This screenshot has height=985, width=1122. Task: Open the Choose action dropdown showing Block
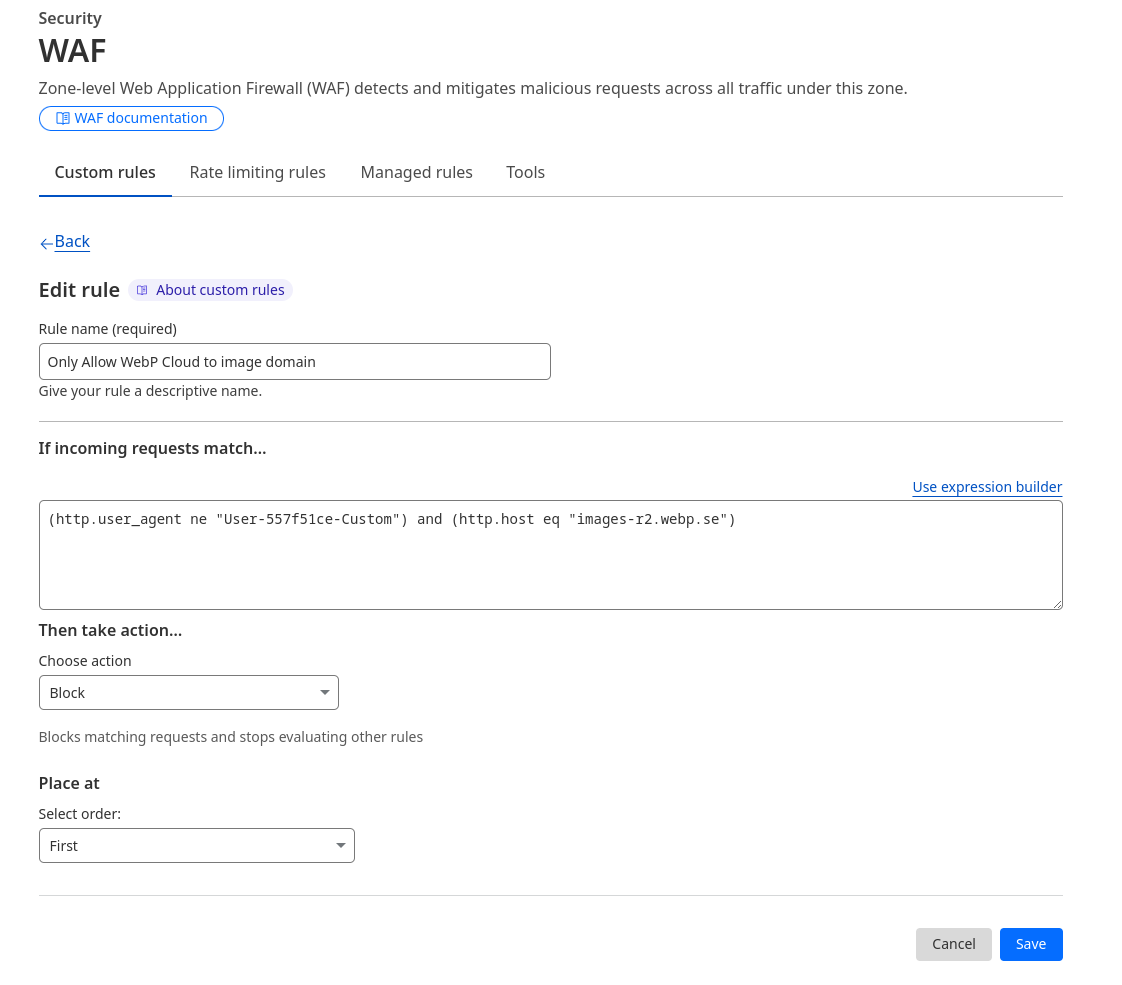pyautogui.click(x=189, y=692)
